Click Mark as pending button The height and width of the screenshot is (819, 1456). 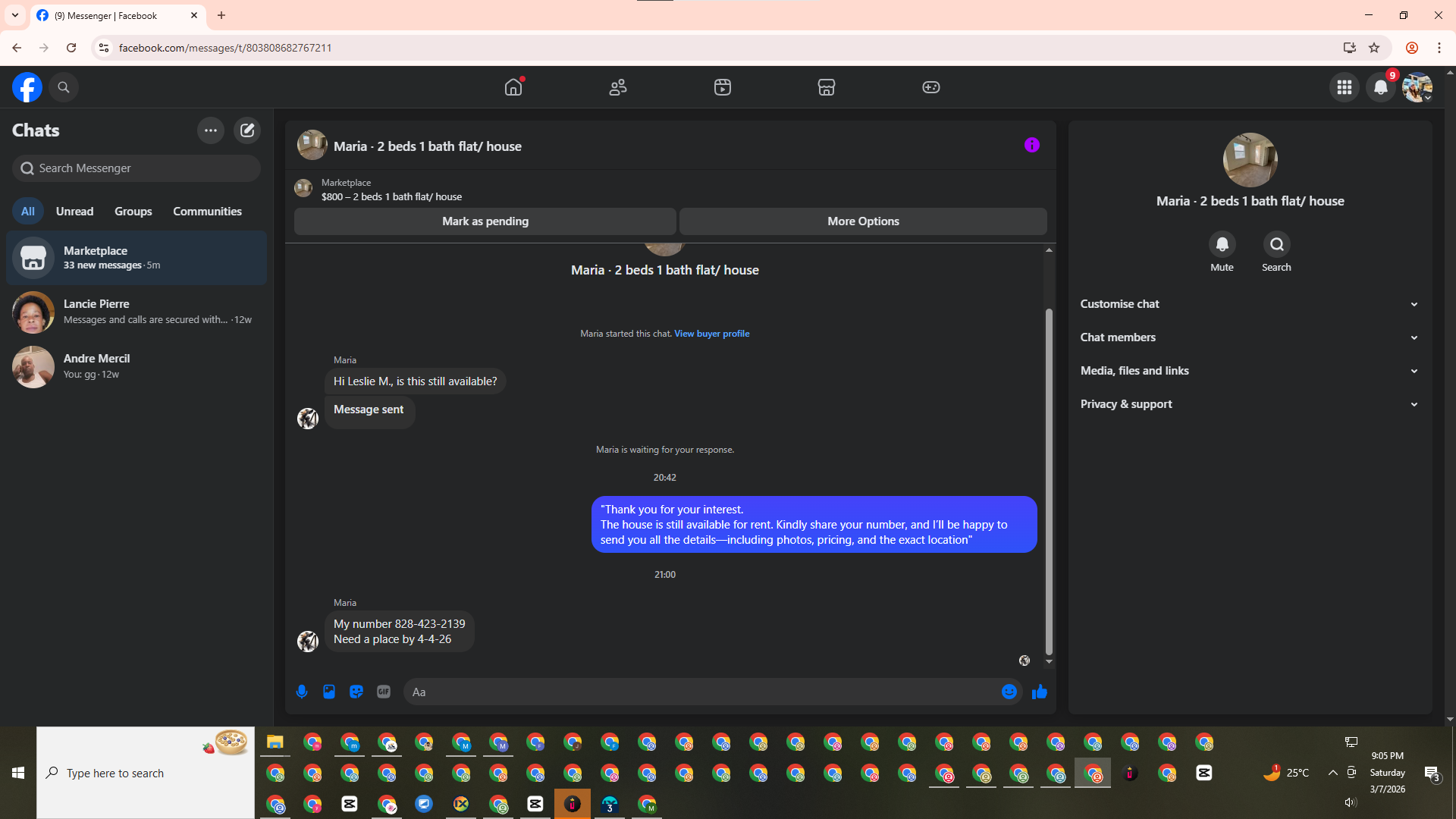pyautogui.click(x=485, y=221)
